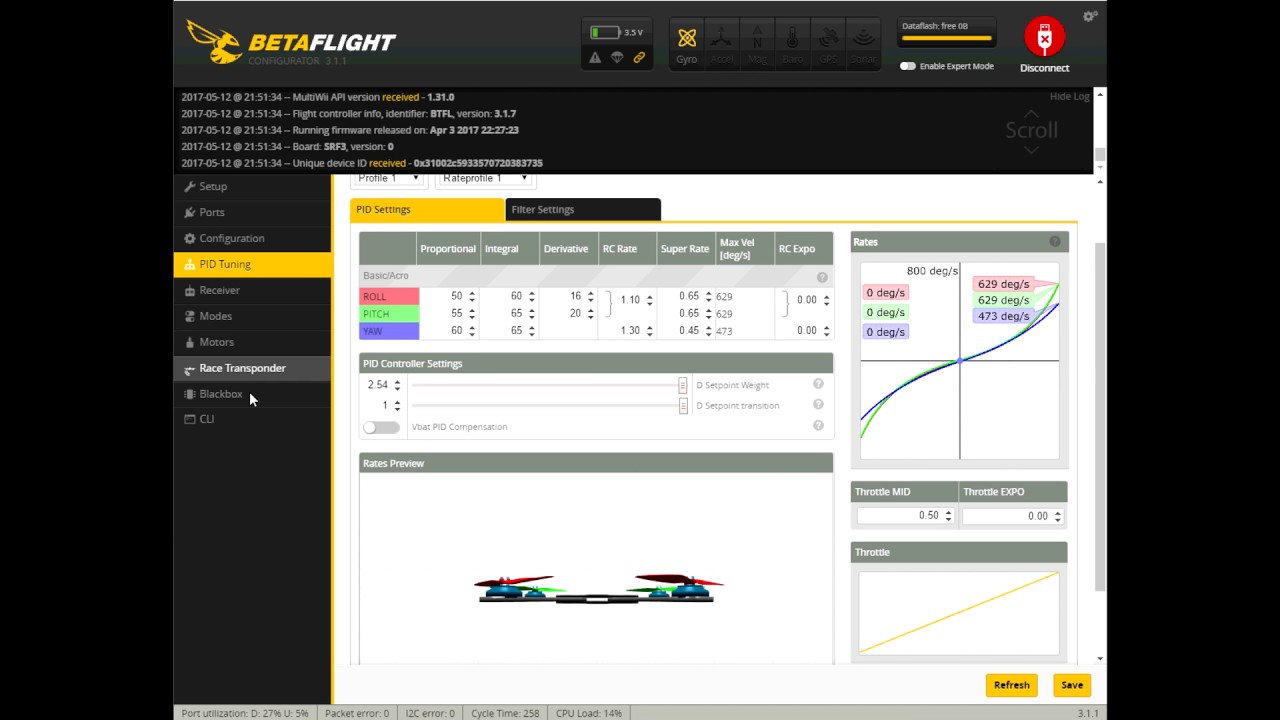
Task: Click the Throttle MID input field
Action: pos(905,516)
